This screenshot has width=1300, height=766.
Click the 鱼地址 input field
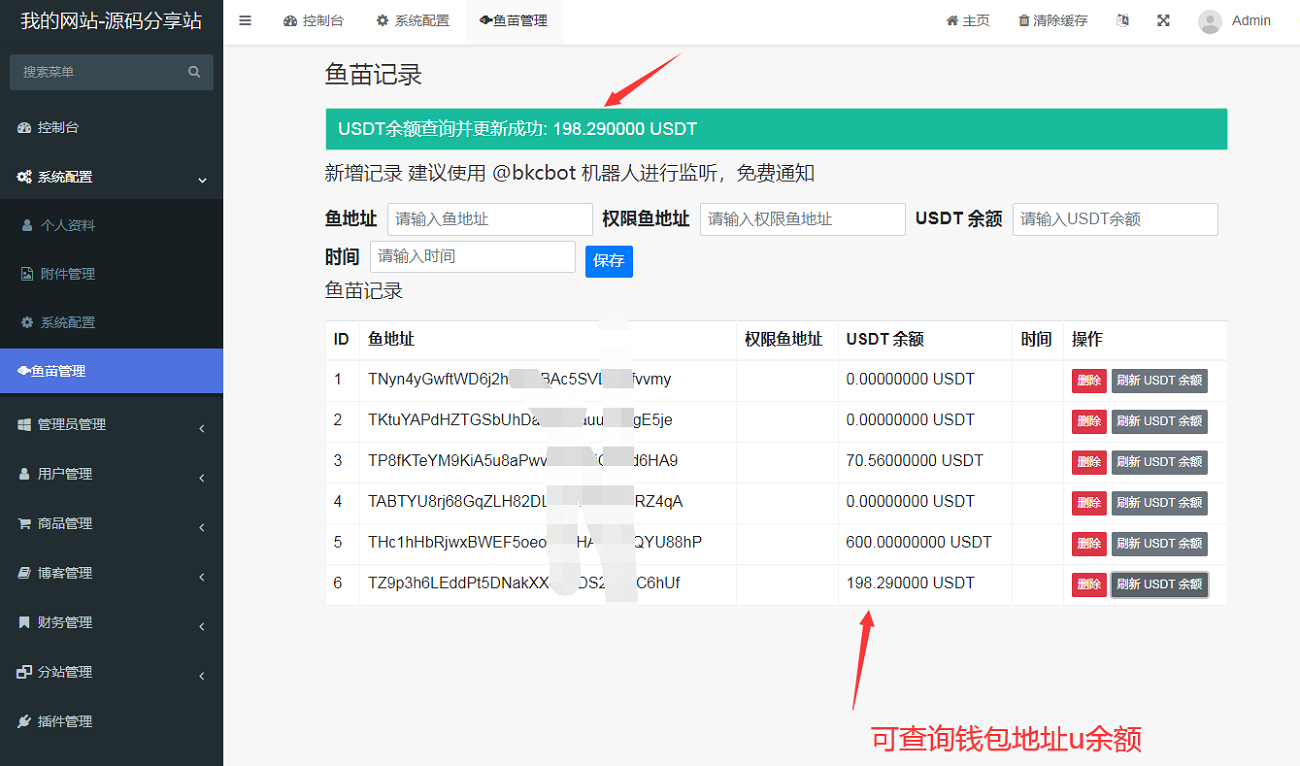pos(489,219)
